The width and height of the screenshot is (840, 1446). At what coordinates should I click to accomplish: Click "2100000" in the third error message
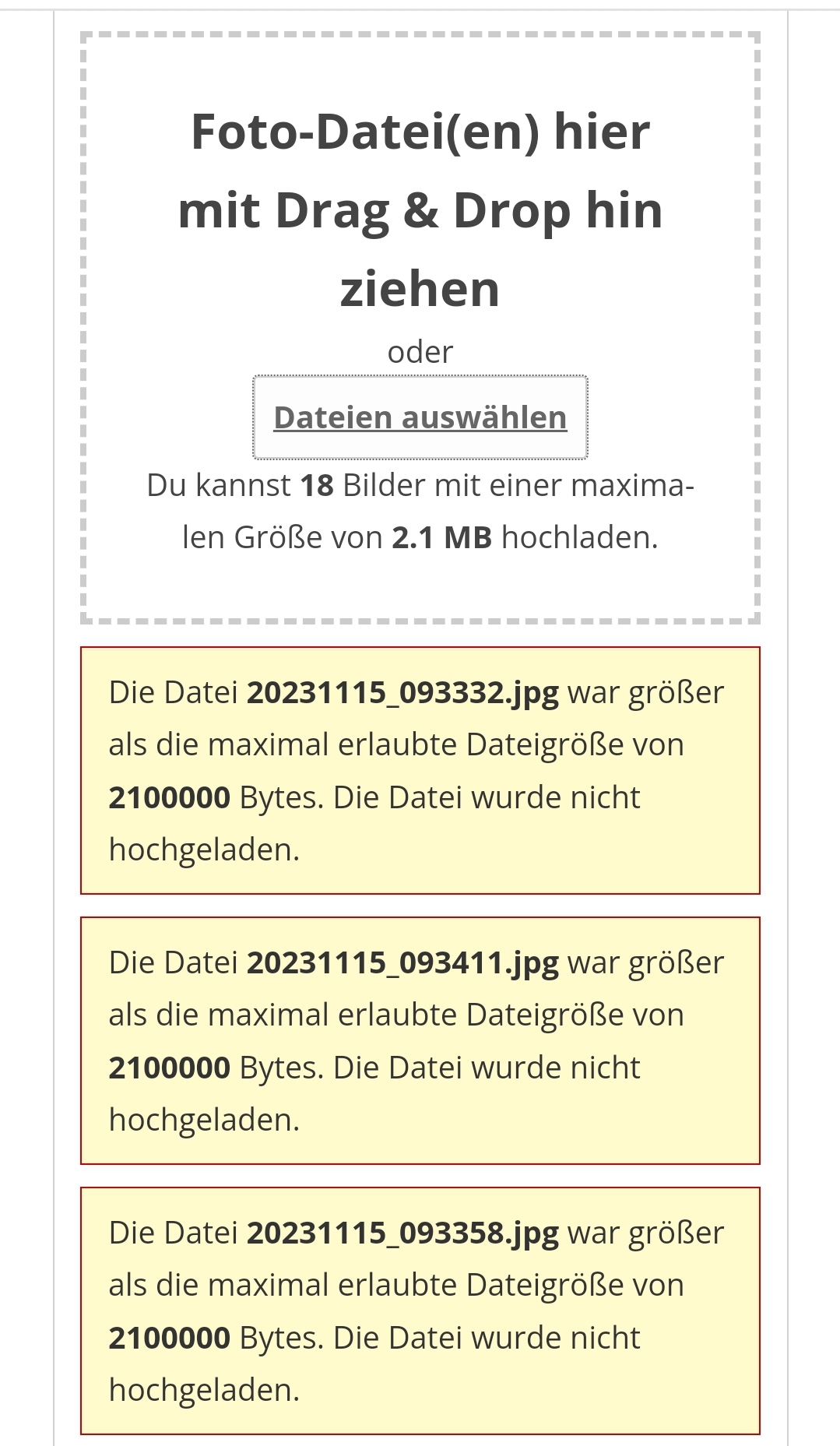(x=170, y=1338)
